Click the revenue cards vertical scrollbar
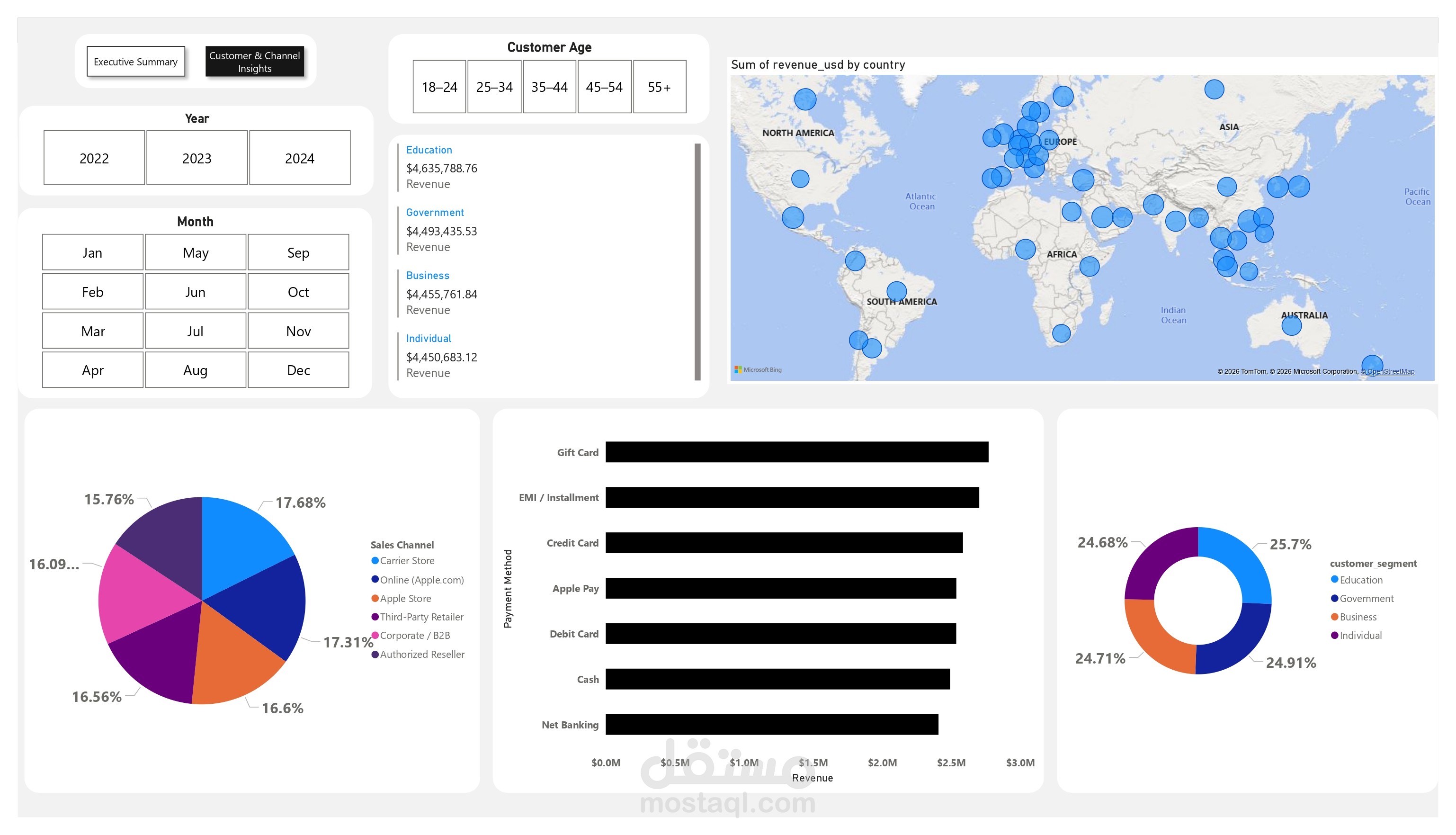Viewport: 1456px width, 835px height. click(697, 261)
